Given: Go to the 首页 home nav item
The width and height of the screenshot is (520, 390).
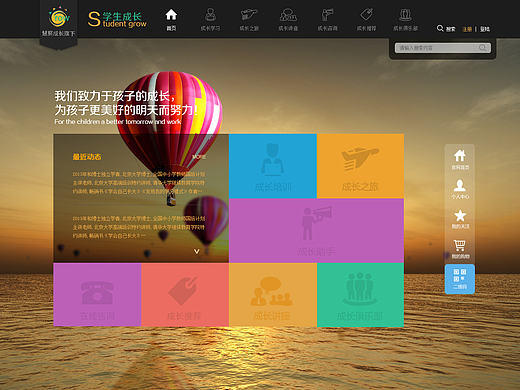Looking at the screenshot, I should pyautogui.click(x=171, y=20).
